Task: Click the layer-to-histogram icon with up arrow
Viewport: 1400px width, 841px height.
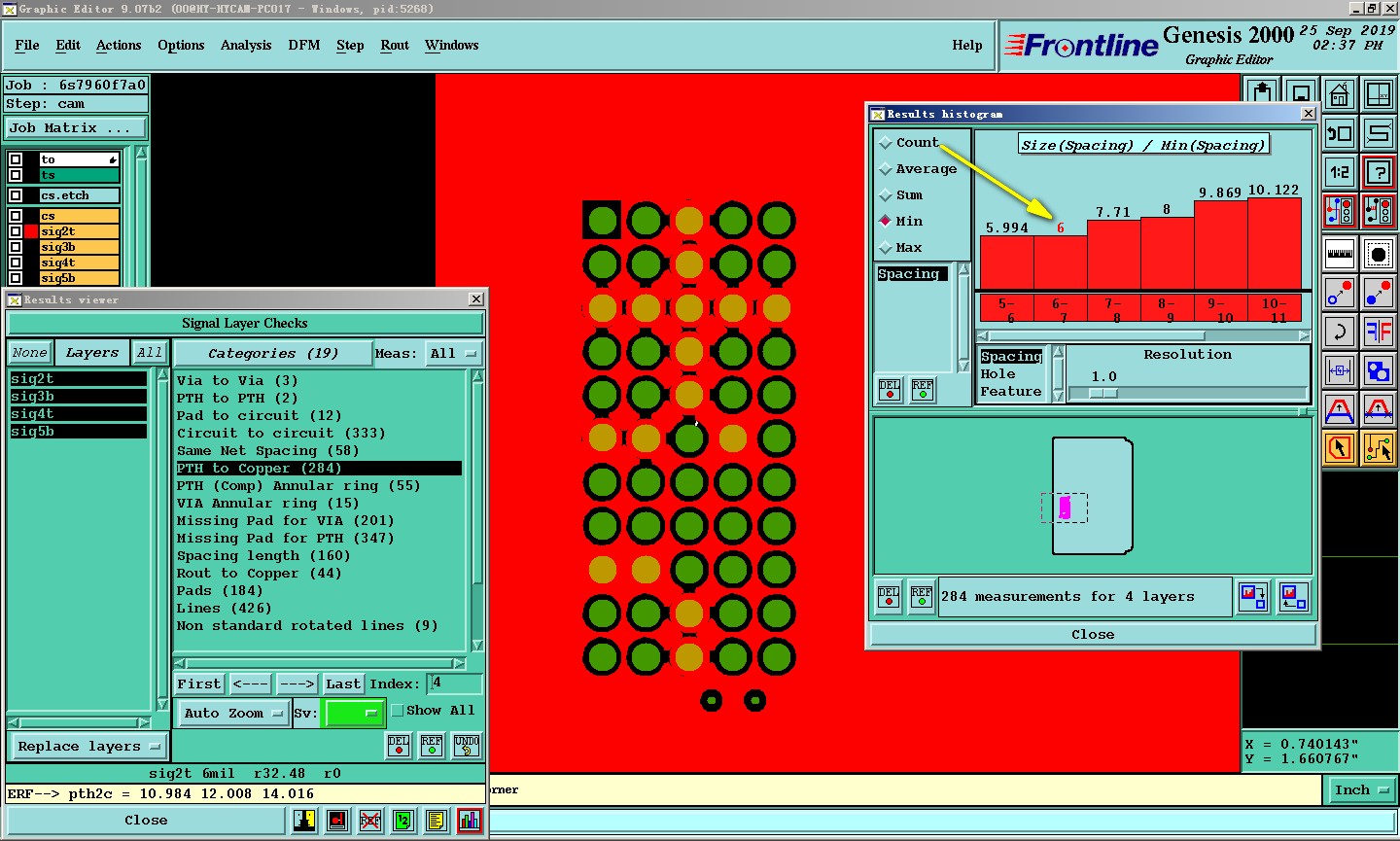Action: tap(1293, 597)
